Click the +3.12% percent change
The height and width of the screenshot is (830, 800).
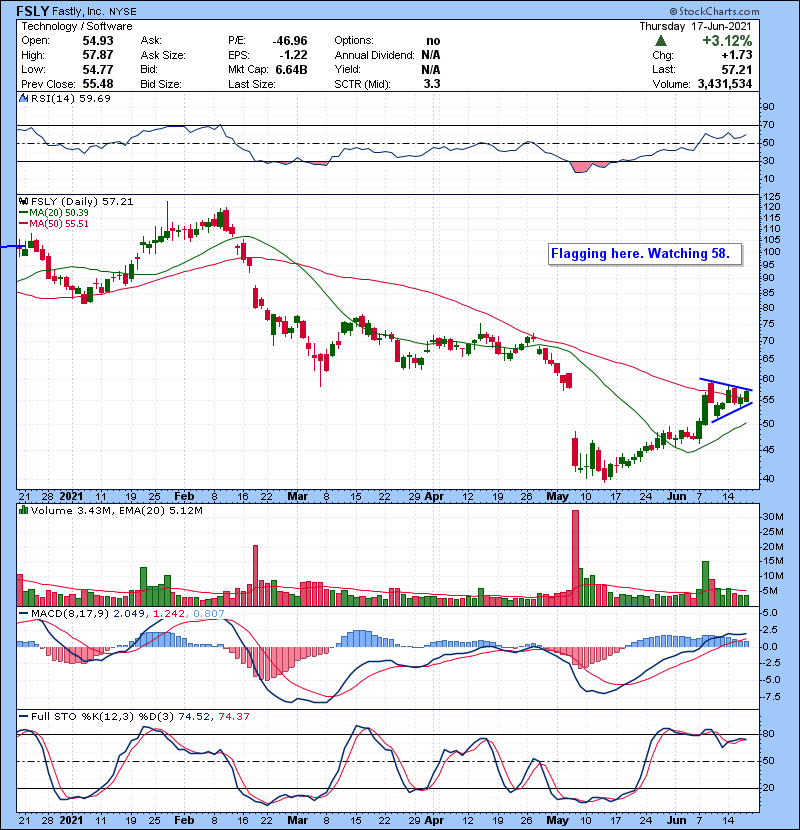[x=727, y=41]
